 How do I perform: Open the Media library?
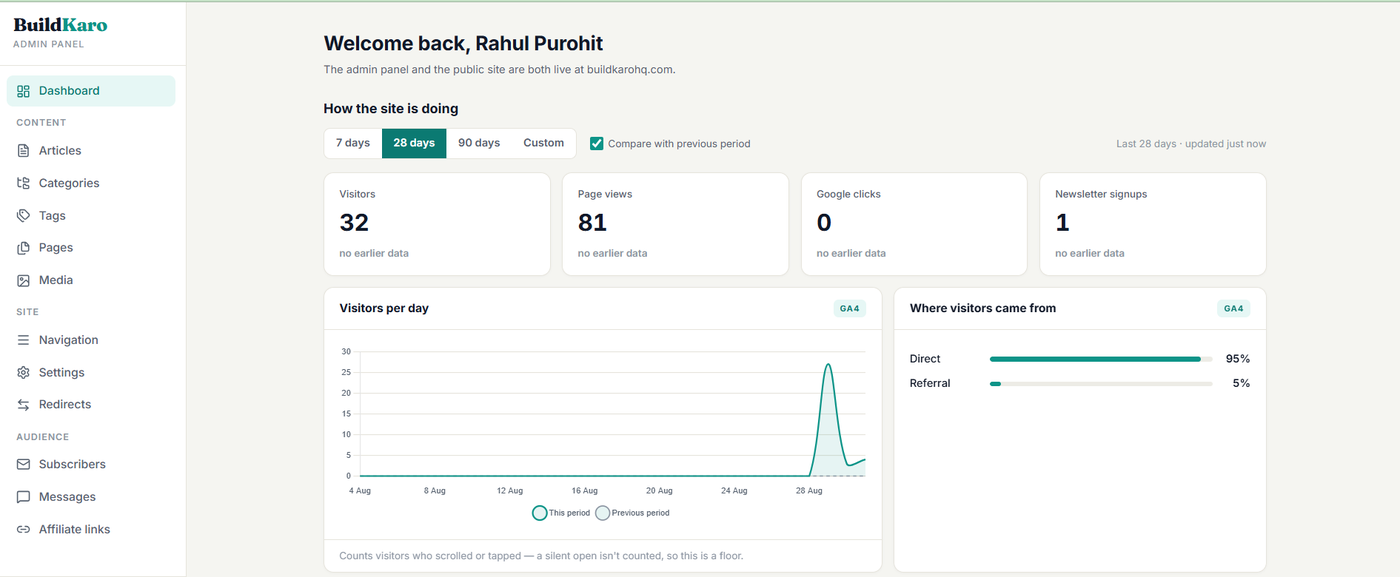pyautogui.click(x=91, y=281)
